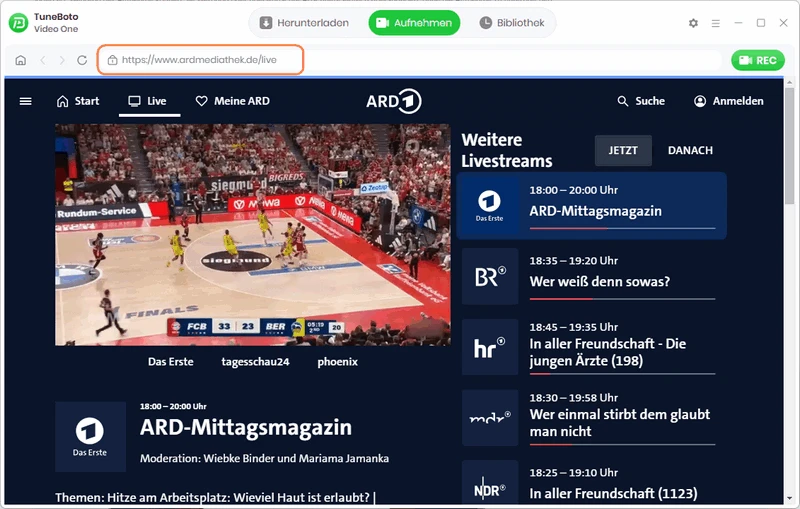Open Wer einmal stirbt dem glaubt man nicht

click(x=619, y=423)
